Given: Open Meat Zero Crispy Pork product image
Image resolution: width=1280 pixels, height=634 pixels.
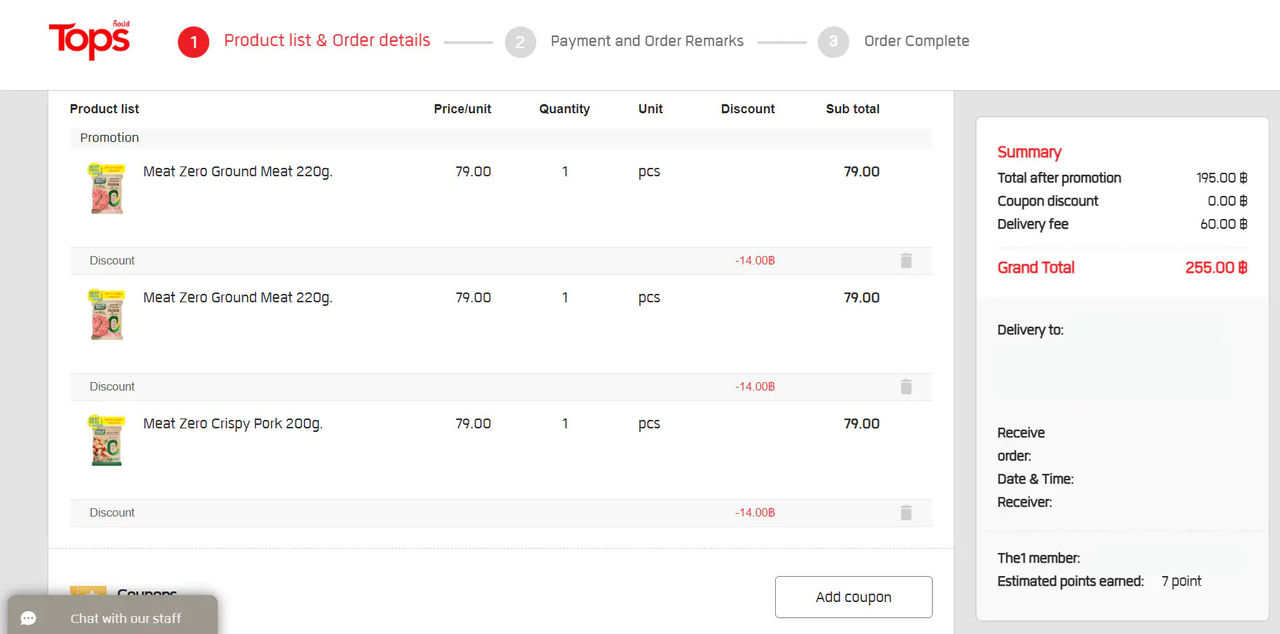Looking at the screenshot, I should 105,440.
